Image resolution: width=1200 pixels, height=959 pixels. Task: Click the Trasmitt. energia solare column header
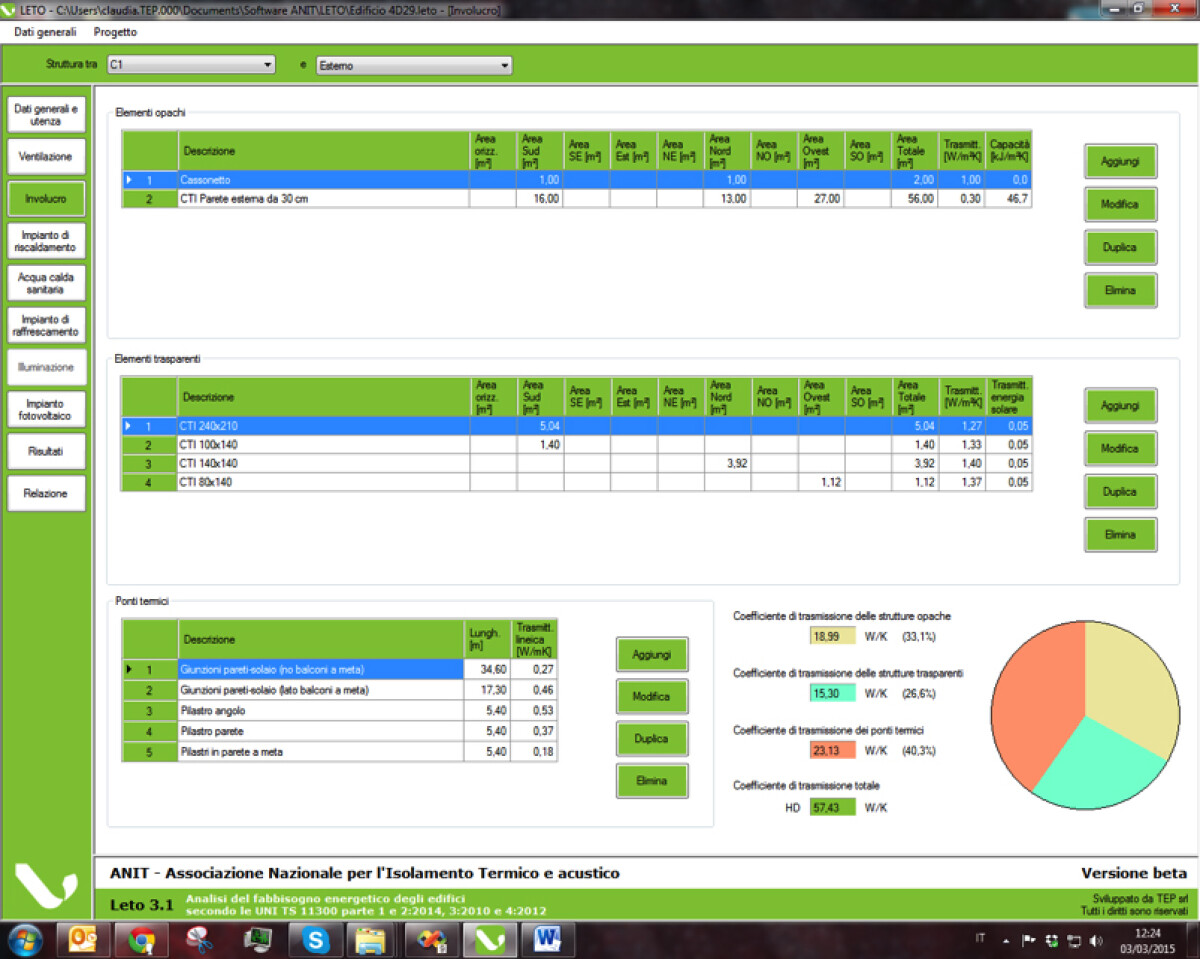tap(1008, 397)
